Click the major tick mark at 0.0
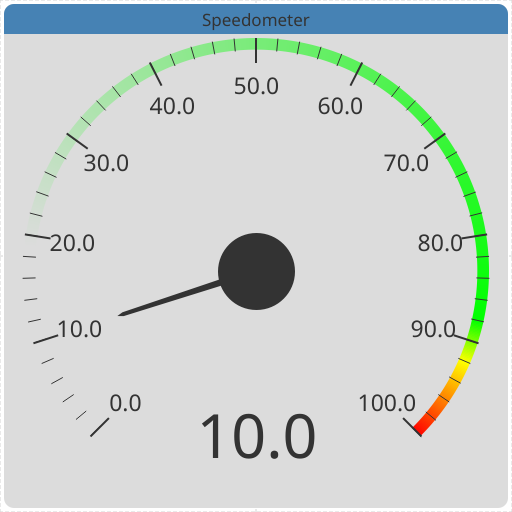The width and height of the screenshot is (512, 512). pos(100,427)
